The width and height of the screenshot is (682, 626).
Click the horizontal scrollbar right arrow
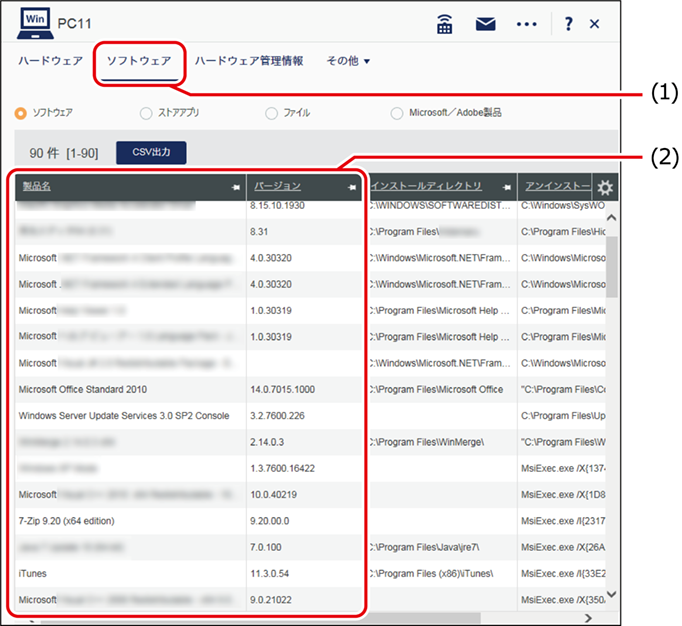tap(588, 618)
